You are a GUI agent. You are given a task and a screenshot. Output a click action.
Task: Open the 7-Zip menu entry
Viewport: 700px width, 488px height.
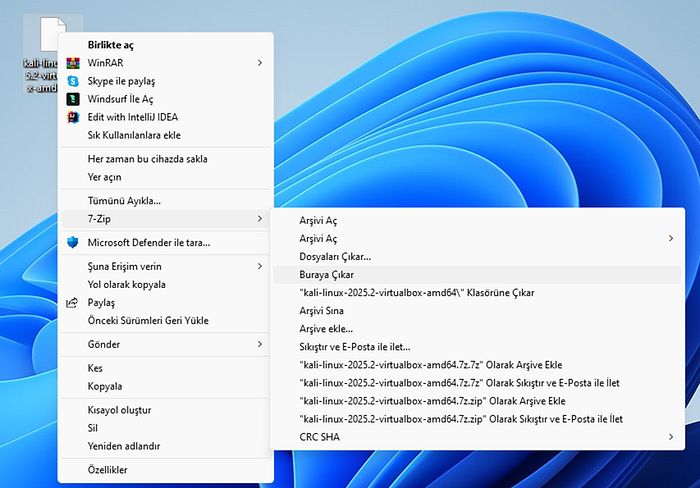coord(166,219)
